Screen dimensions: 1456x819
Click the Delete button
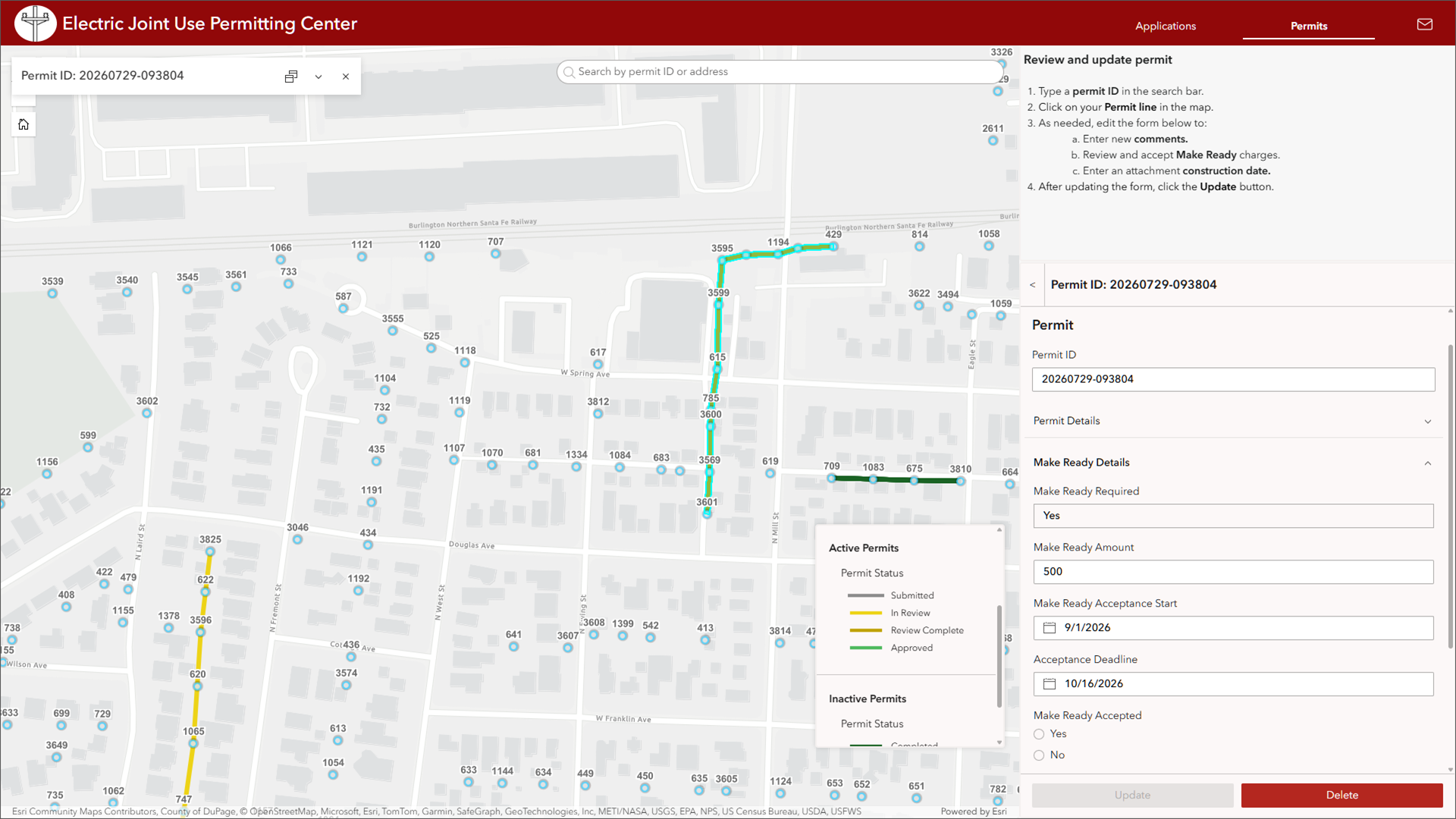tap(1341, 795)
